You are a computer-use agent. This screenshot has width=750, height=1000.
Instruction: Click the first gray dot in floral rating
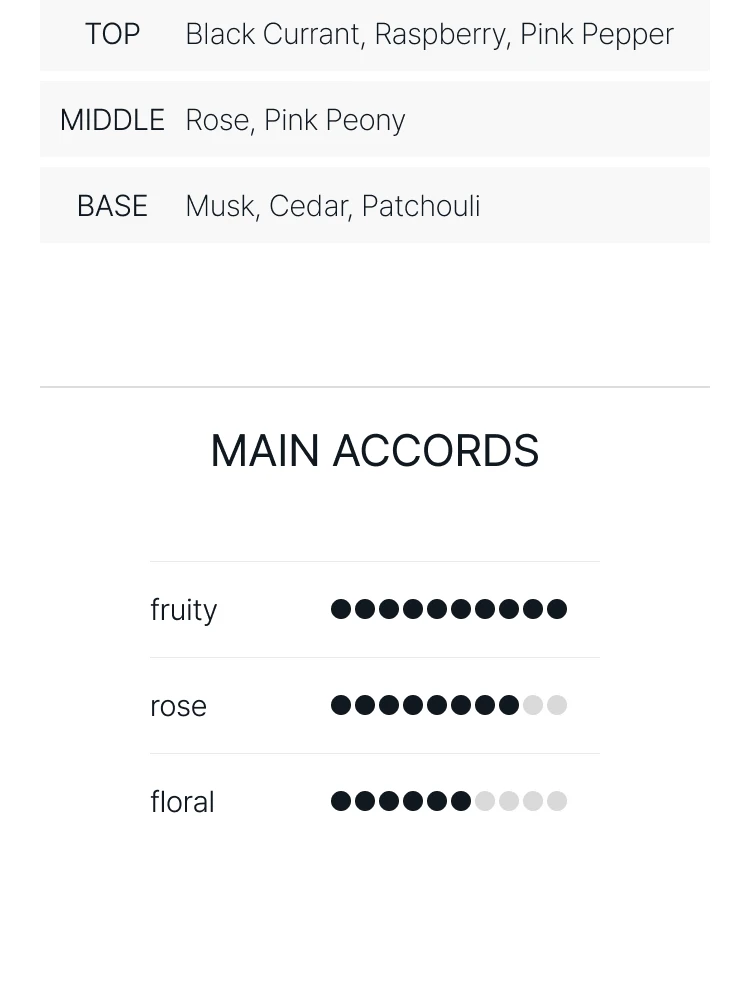[485, 801]
